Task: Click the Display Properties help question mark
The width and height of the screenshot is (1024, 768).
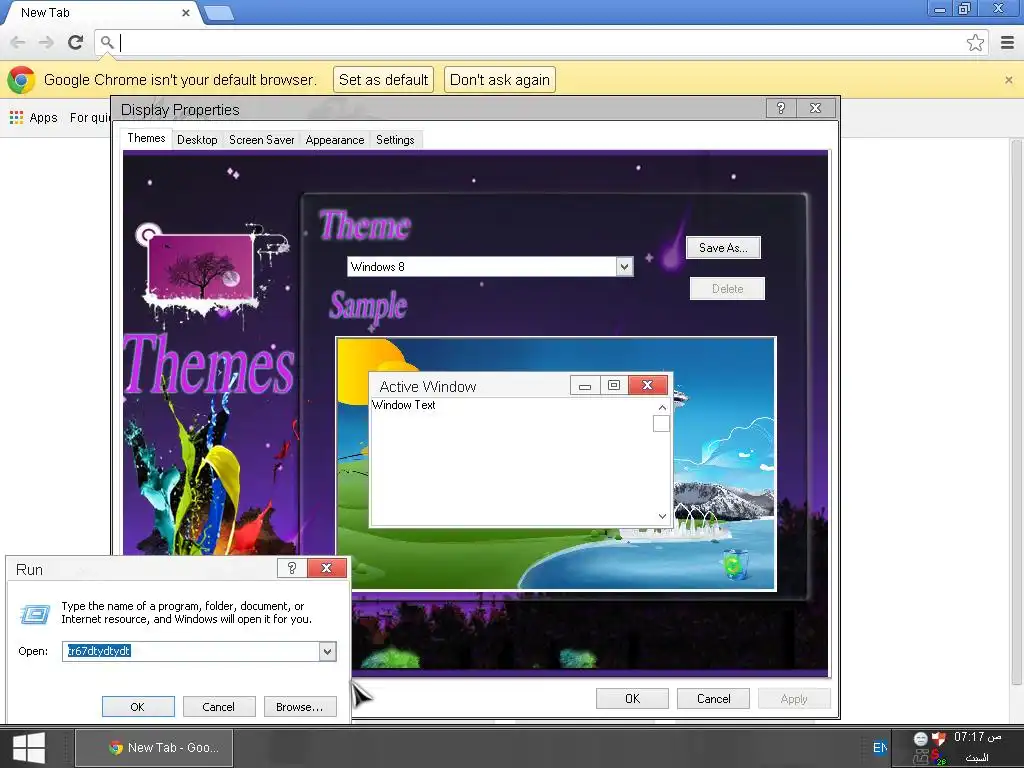Action: 780,108
